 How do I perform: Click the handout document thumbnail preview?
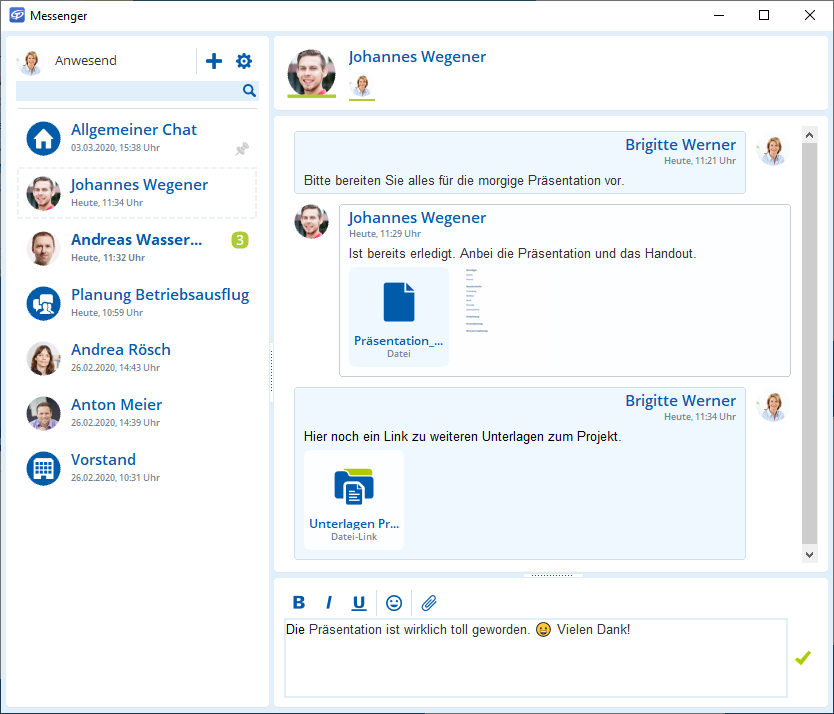pos(476,299)
